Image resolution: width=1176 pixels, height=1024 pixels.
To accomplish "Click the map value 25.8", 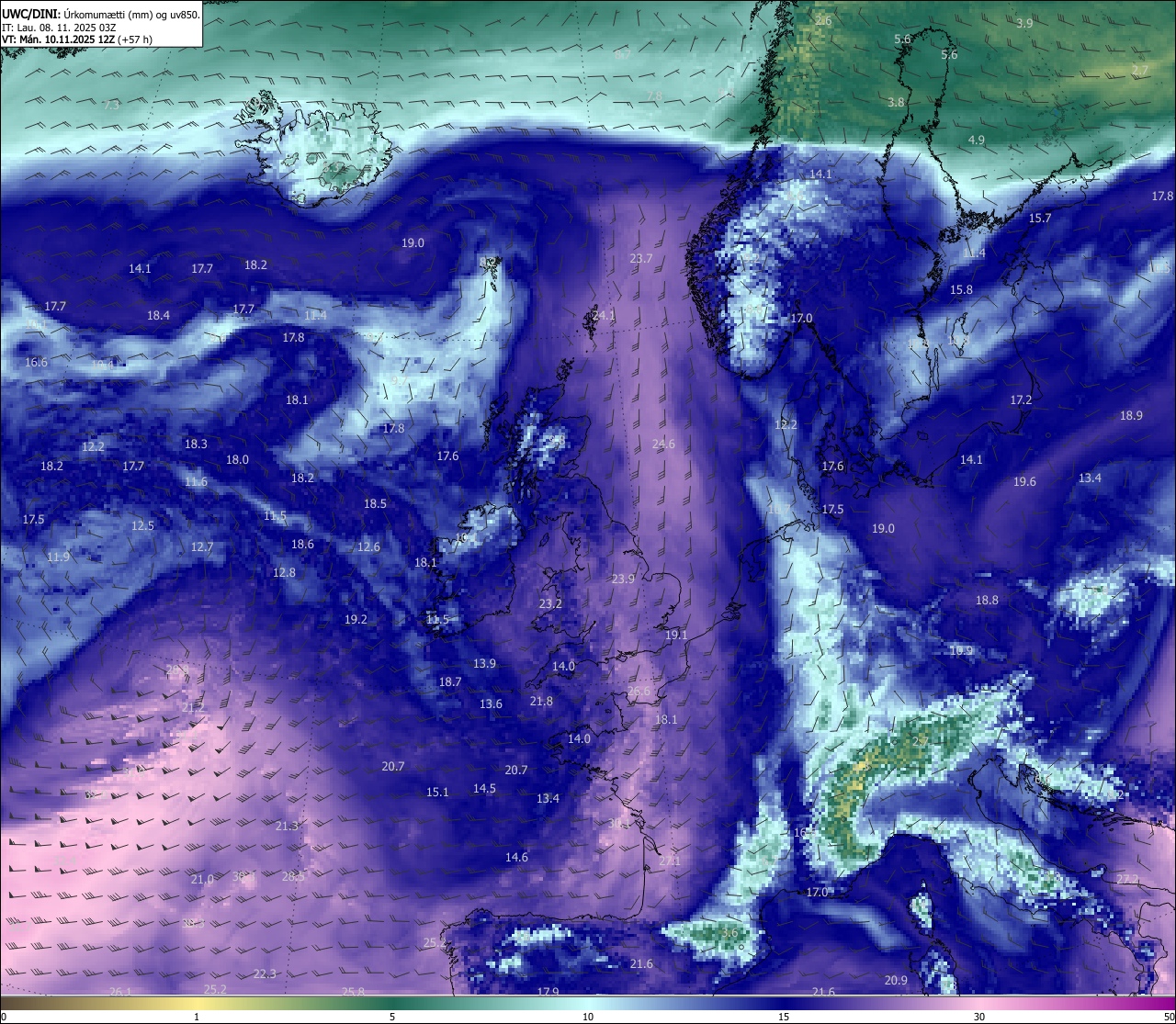I will pyautogui.click(x=353, y=992).
